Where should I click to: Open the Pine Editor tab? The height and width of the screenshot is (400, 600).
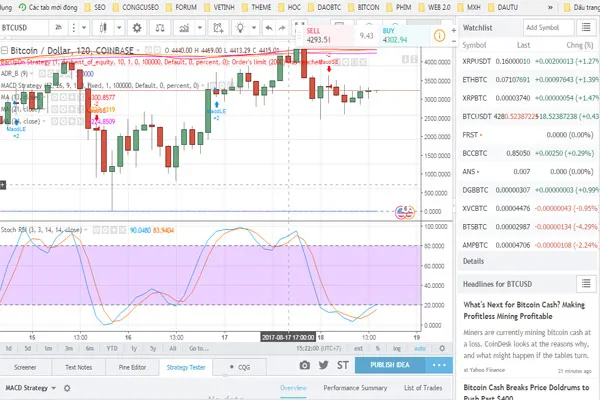(132, 367)
